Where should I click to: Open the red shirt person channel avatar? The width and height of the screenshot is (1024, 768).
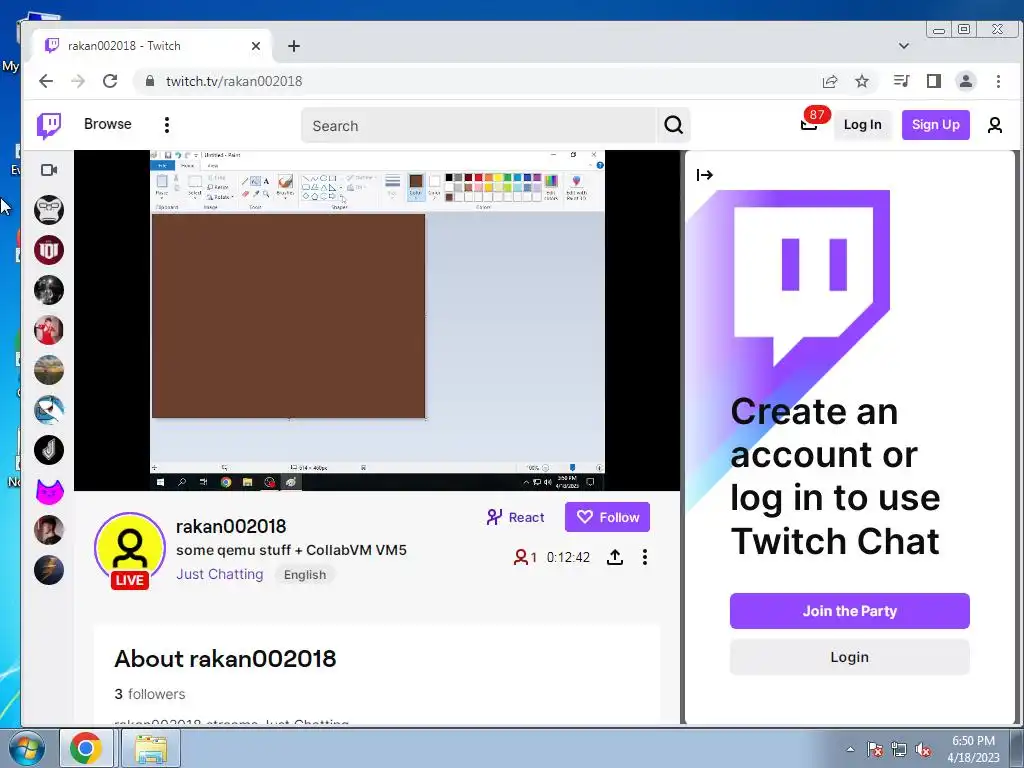coord(49,330)
